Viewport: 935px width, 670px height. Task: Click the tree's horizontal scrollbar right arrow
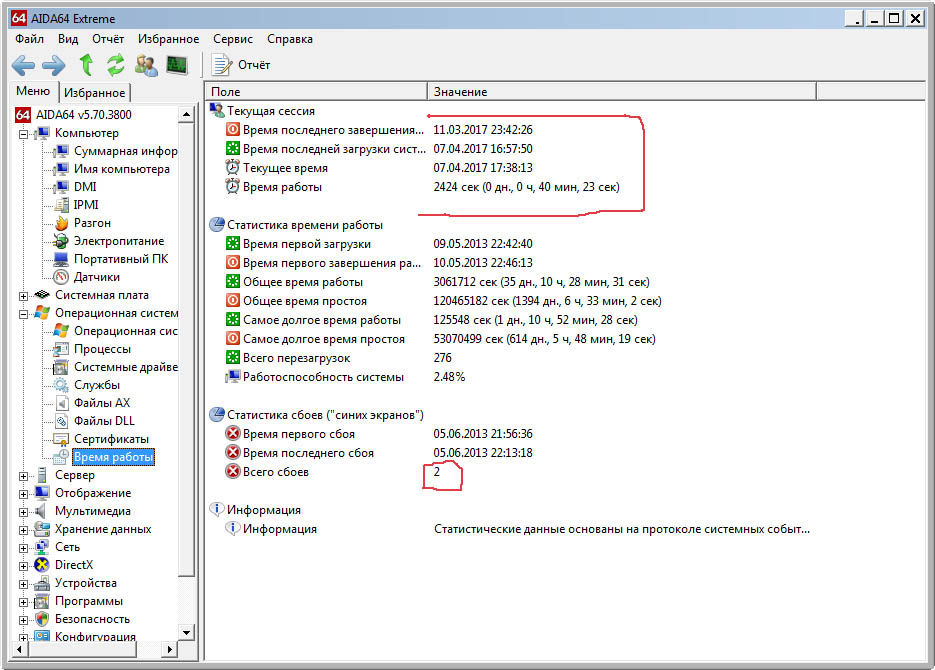pyautogui.click(x=170, y=649)
